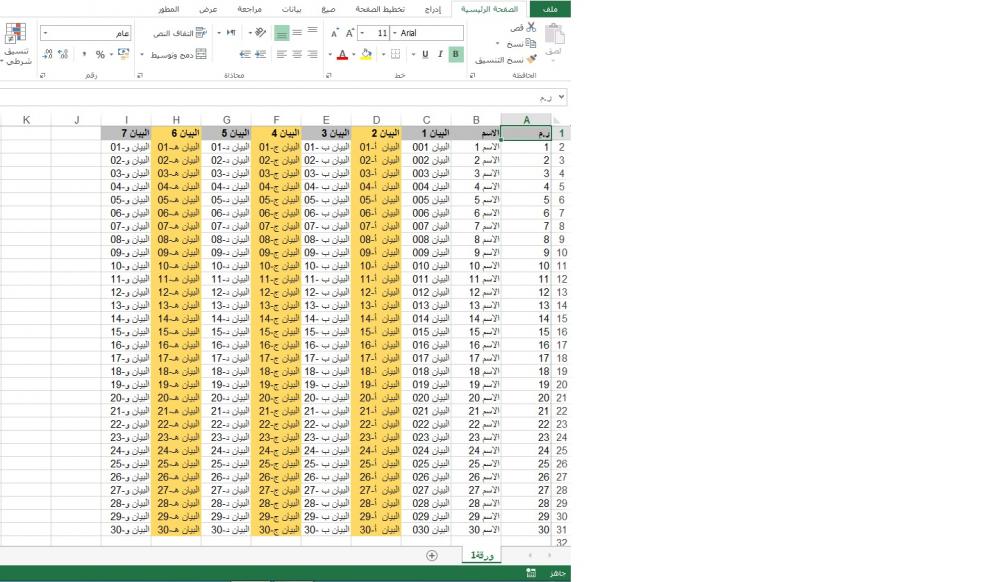Toggle Italic (I) formatting
This screenshot has width=1000, height=582.
[x=440, y=54]
